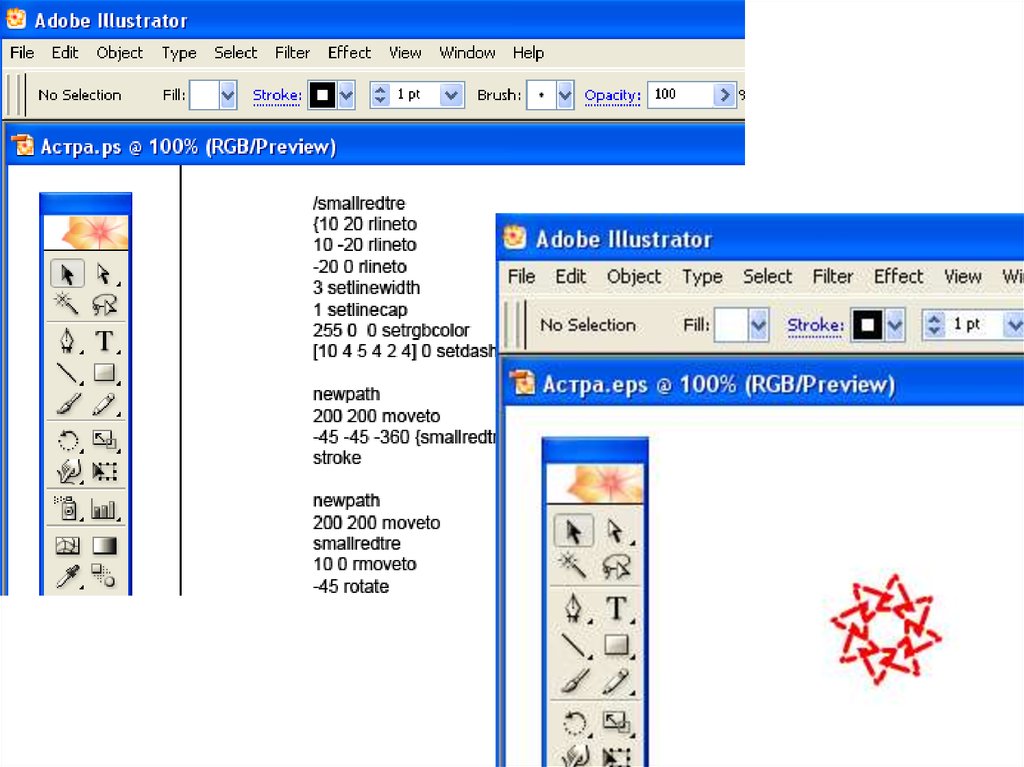Click the text line "255 0 0 setrgbcolor"
This screenshot has width=1024, height=767.
point(391,331)
